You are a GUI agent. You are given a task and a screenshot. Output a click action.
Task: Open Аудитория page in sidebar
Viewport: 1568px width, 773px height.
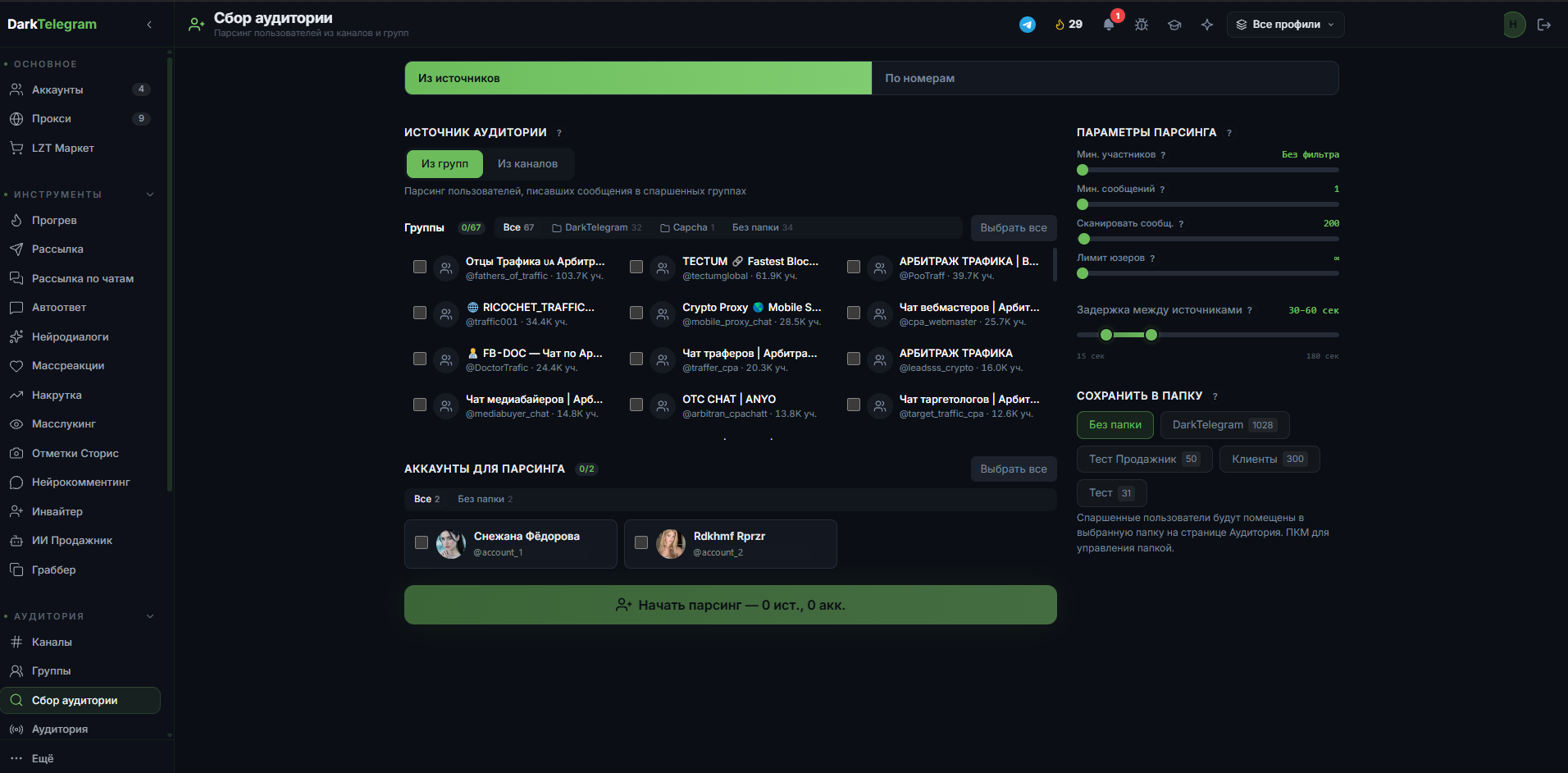click(80, 729)
